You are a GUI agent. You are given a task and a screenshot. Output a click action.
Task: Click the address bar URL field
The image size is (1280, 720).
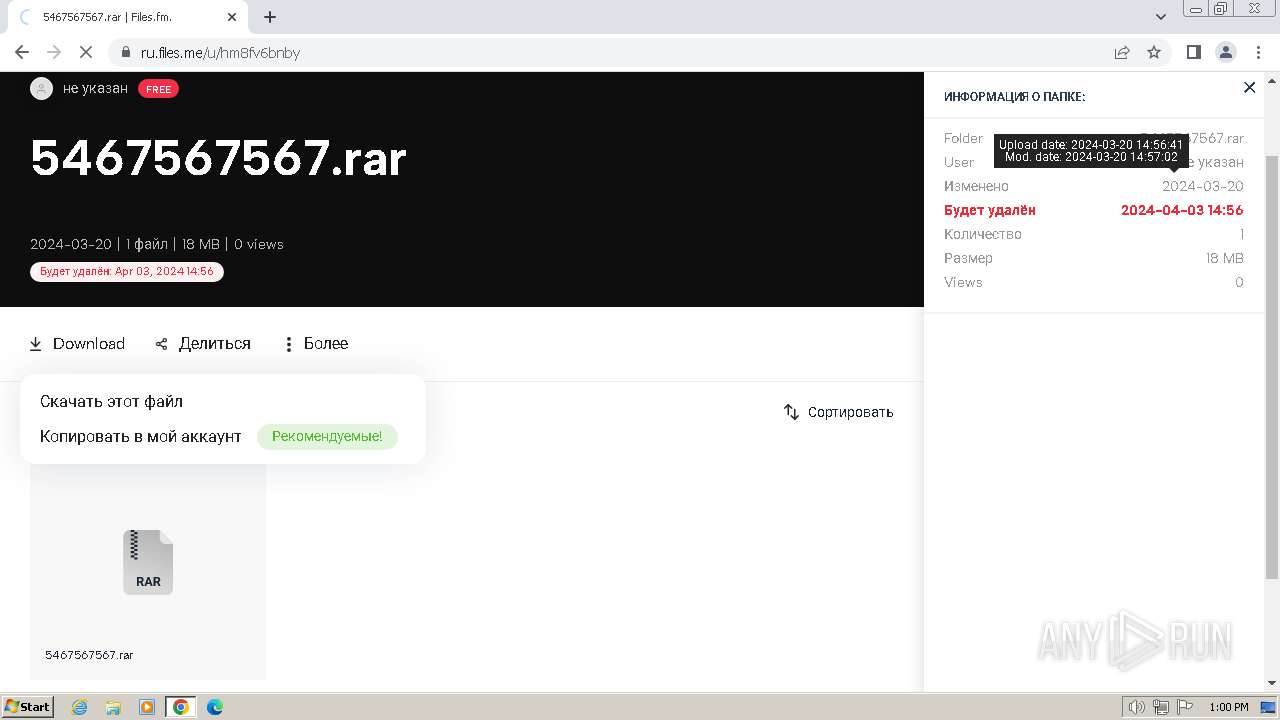610,53
